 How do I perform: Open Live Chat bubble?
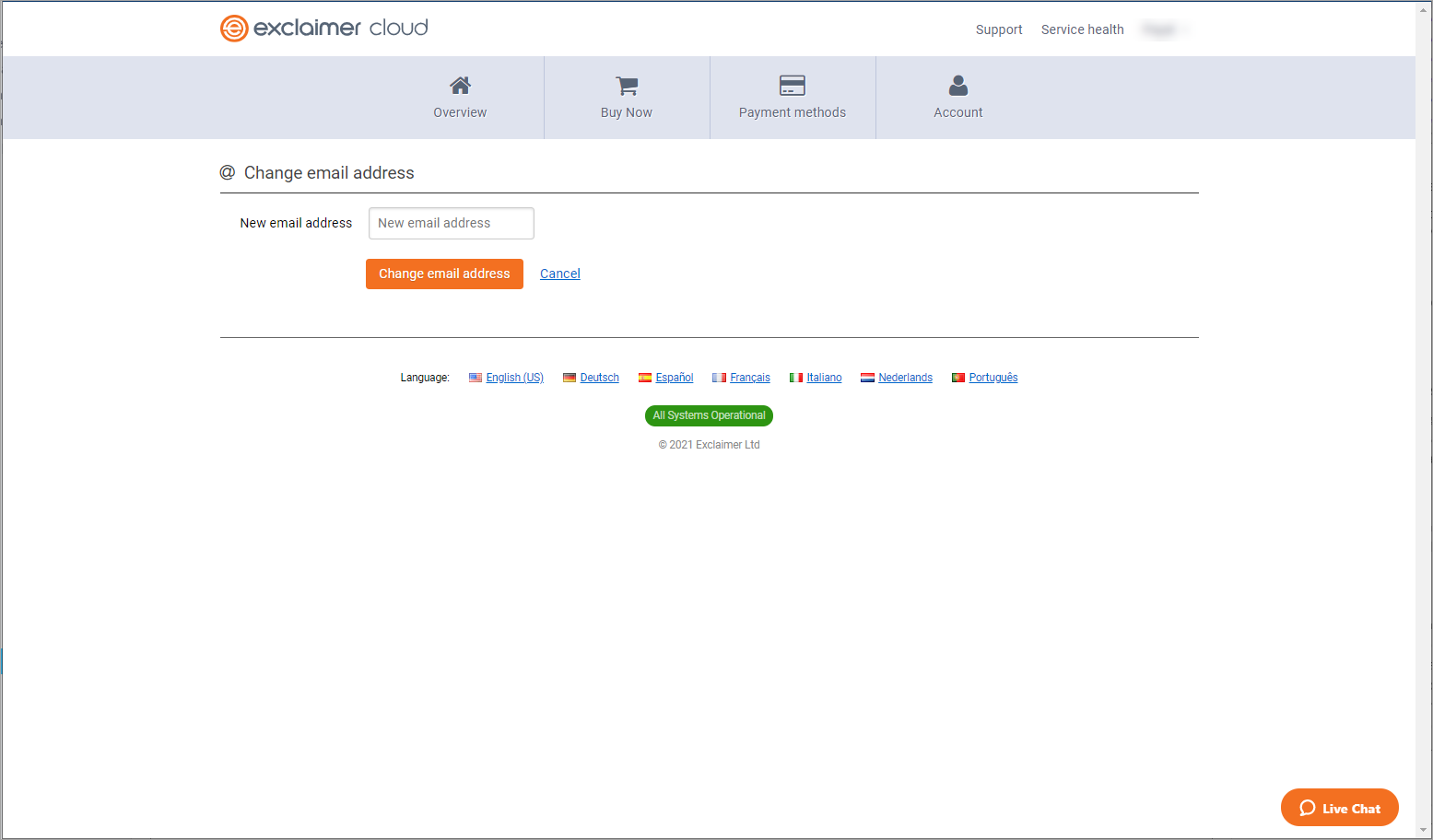point(1339,808)
